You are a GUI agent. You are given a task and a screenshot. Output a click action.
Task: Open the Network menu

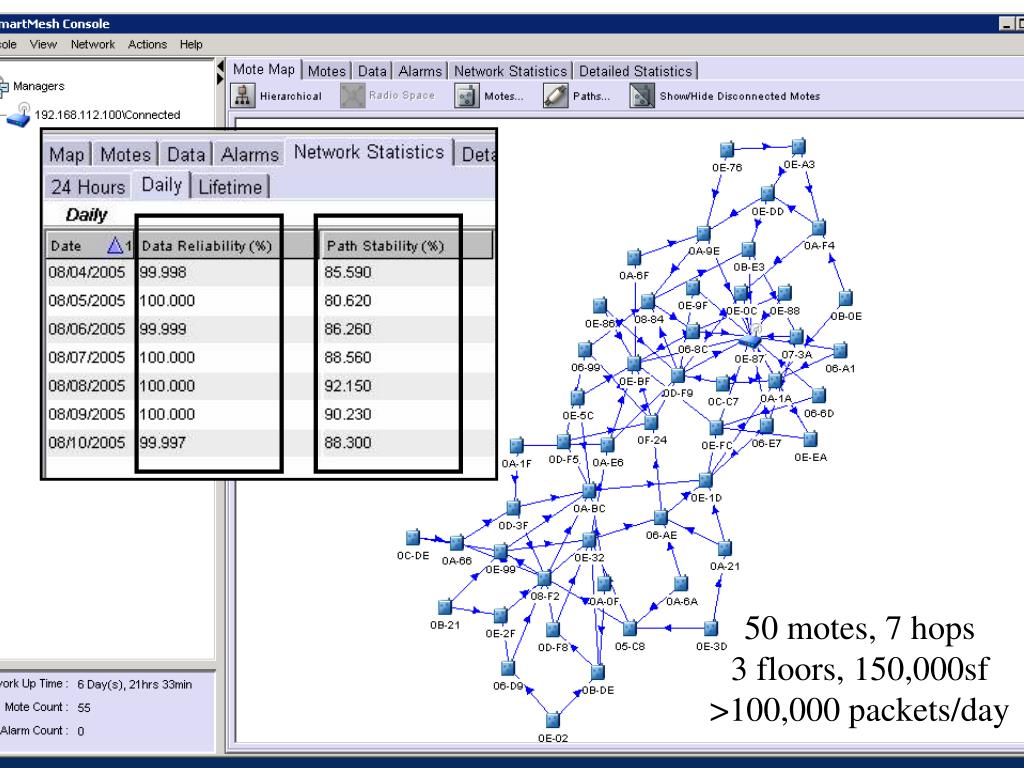93,44
